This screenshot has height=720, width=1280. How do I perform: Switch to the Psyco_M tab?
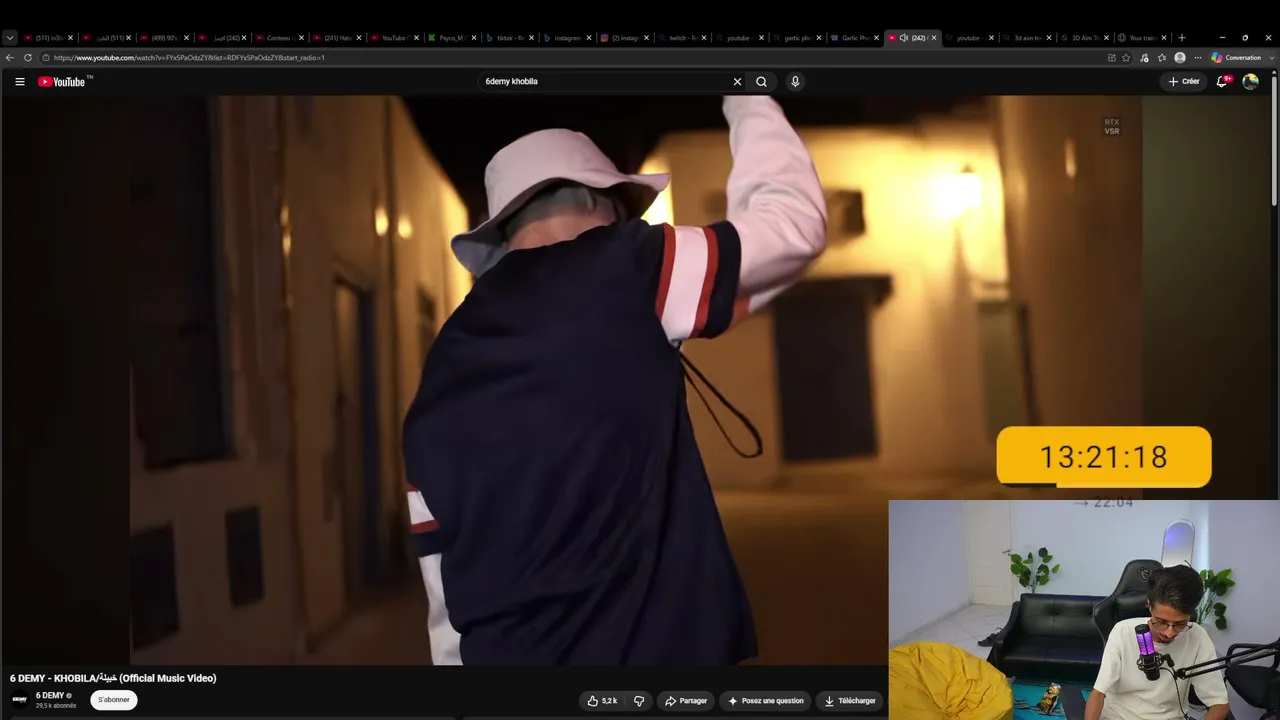click(451, 38)
